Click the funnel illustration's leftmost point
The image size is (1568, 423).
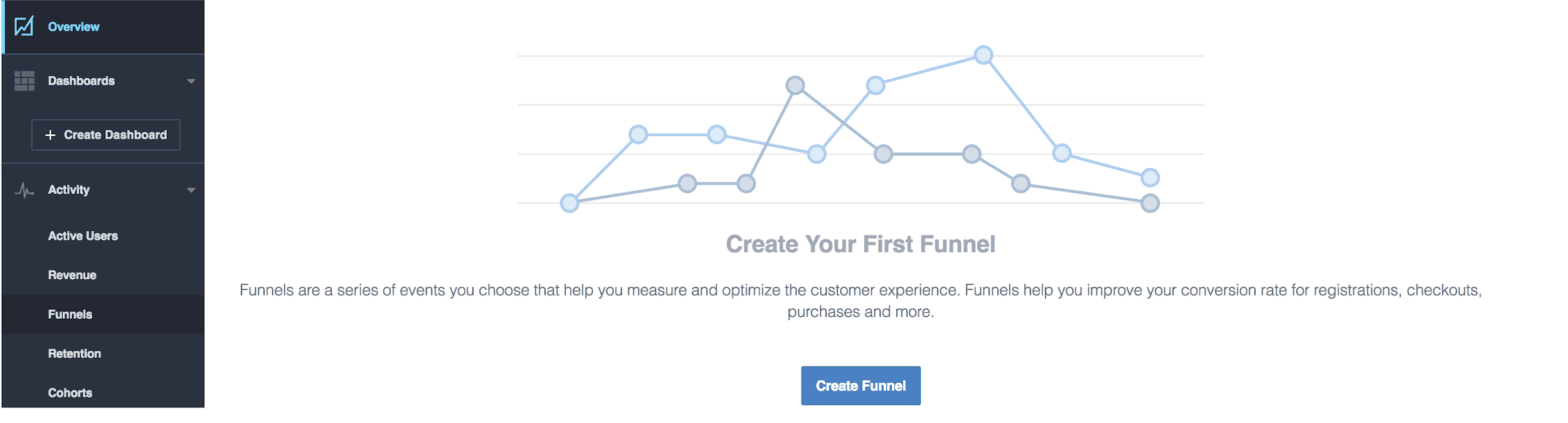point(569,203)
